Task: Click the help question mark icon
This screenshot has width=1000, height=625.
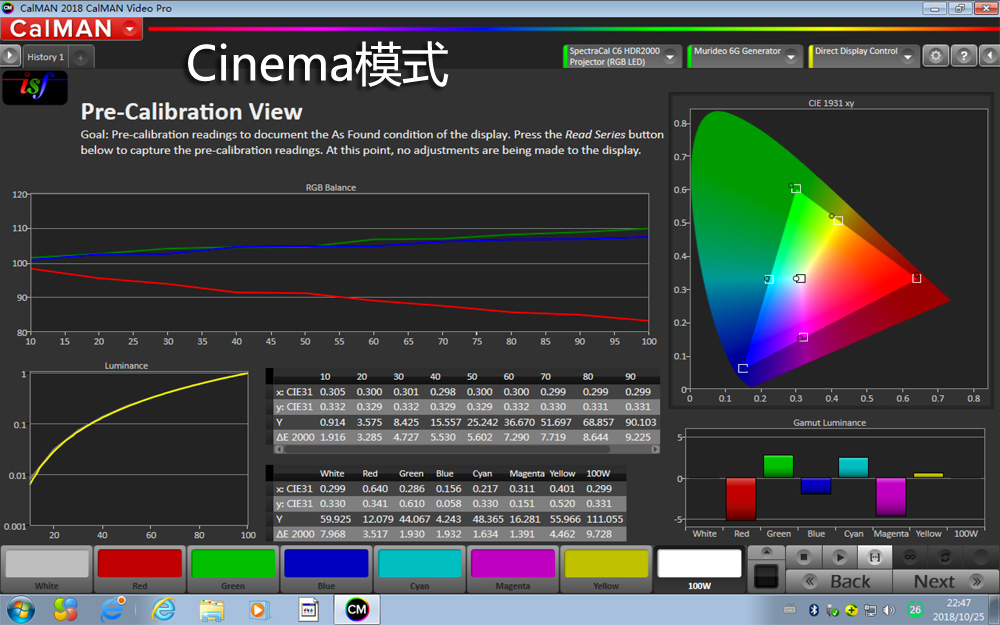Action: [x=962, y=56]
